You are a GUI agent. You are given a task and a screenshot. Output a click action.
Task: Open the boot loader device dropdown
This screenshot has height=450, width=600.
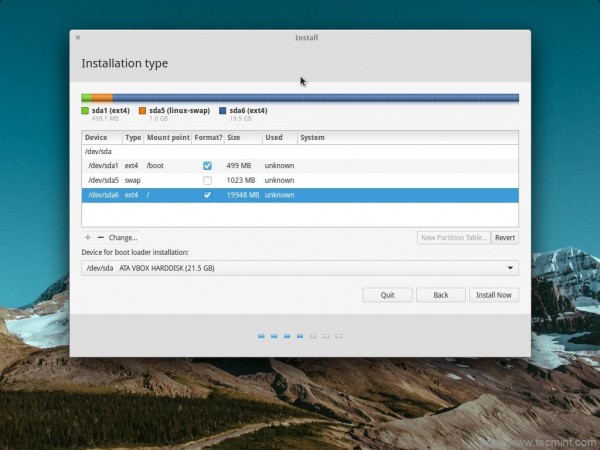(x=300, y=268)
